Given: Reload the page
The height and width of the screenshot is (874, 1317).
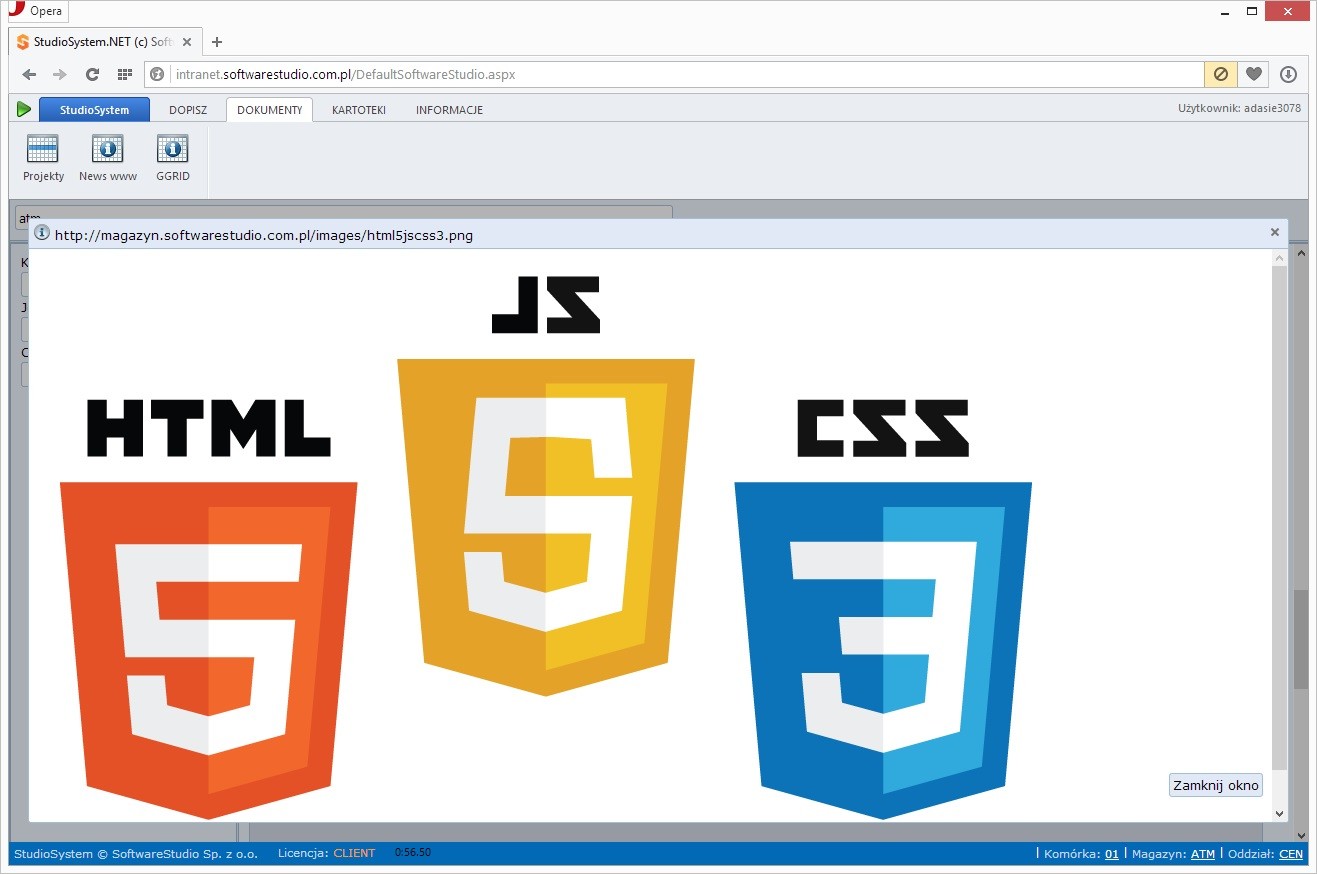Looking at the screenshot, I should pyautogui.click(x=92, y=74).
